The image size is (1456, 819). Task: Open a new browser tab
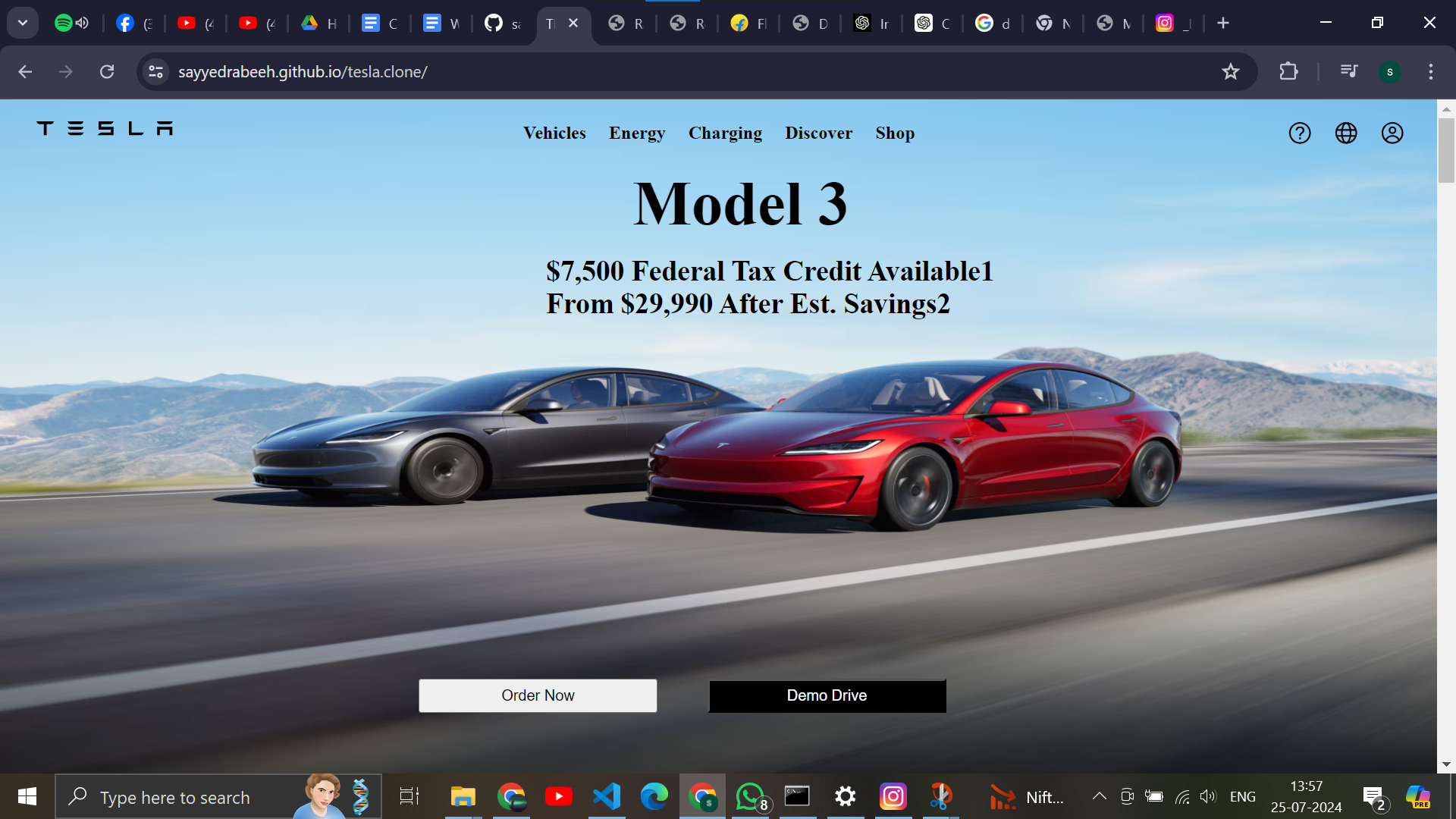(x=1223, y=23)
